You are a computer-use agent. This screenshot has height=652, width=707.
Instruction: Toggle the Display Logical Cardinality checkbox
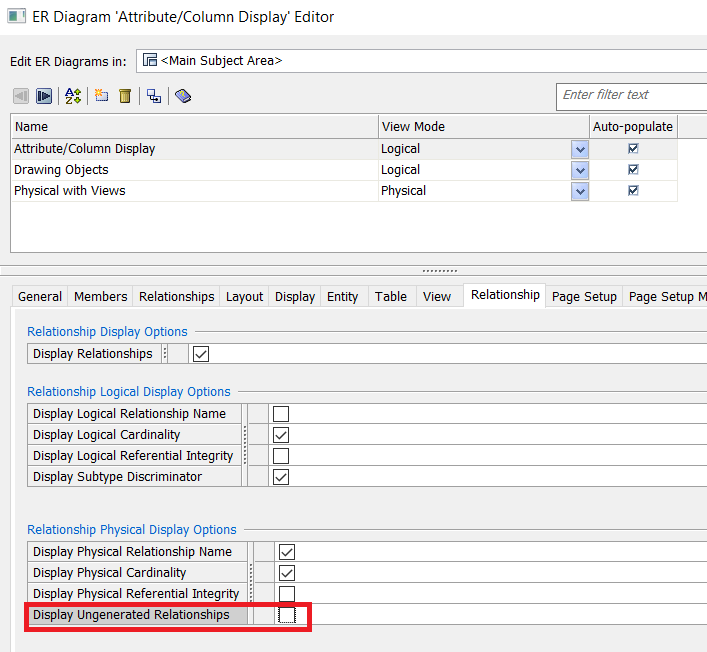(281, 435)
